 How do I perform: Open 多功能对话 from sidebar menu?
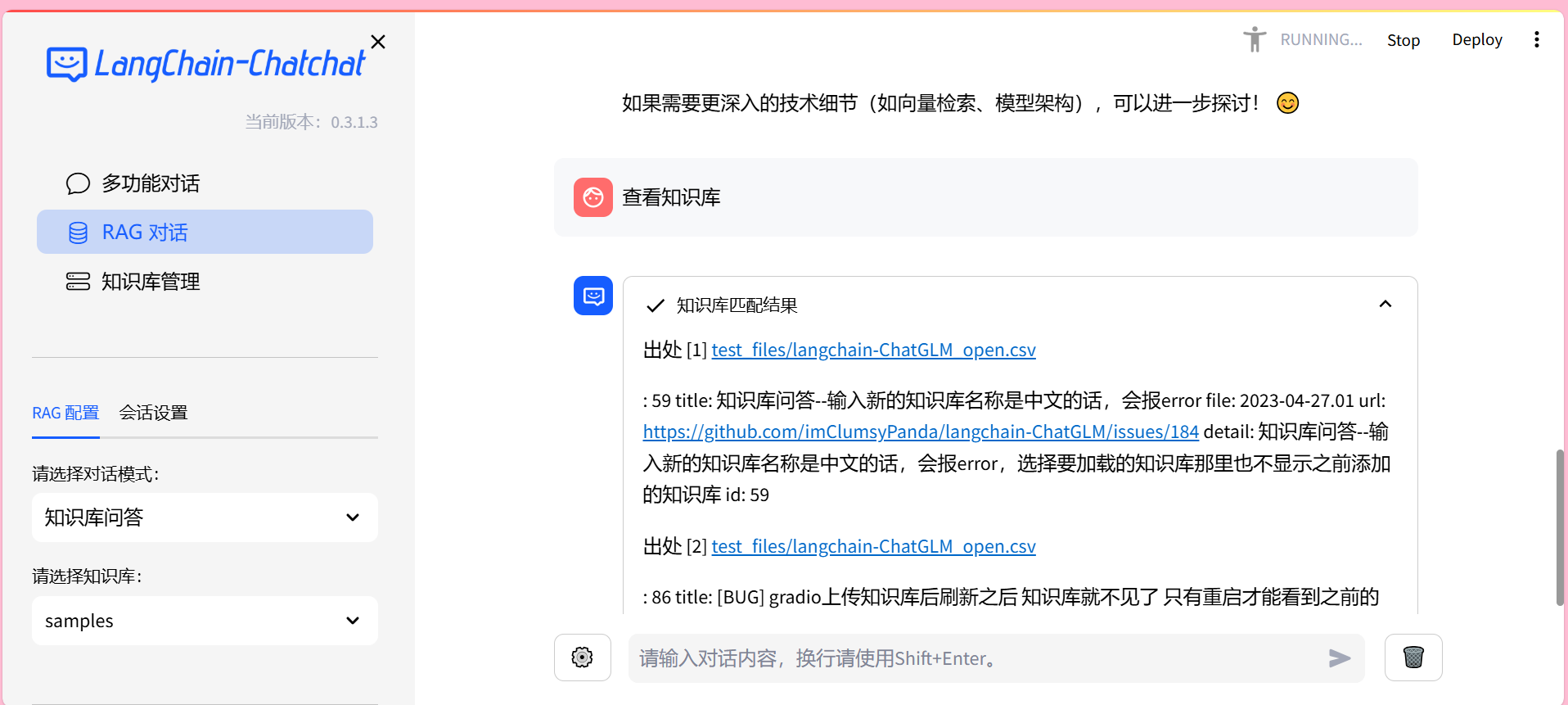point(205,183)
